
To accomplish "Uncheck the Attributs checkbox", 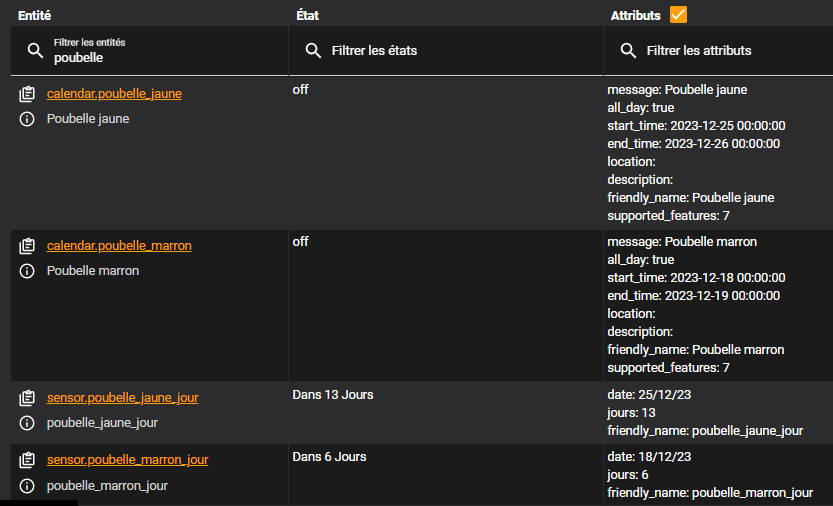I will pyautogui.click(x=678, y=14).
